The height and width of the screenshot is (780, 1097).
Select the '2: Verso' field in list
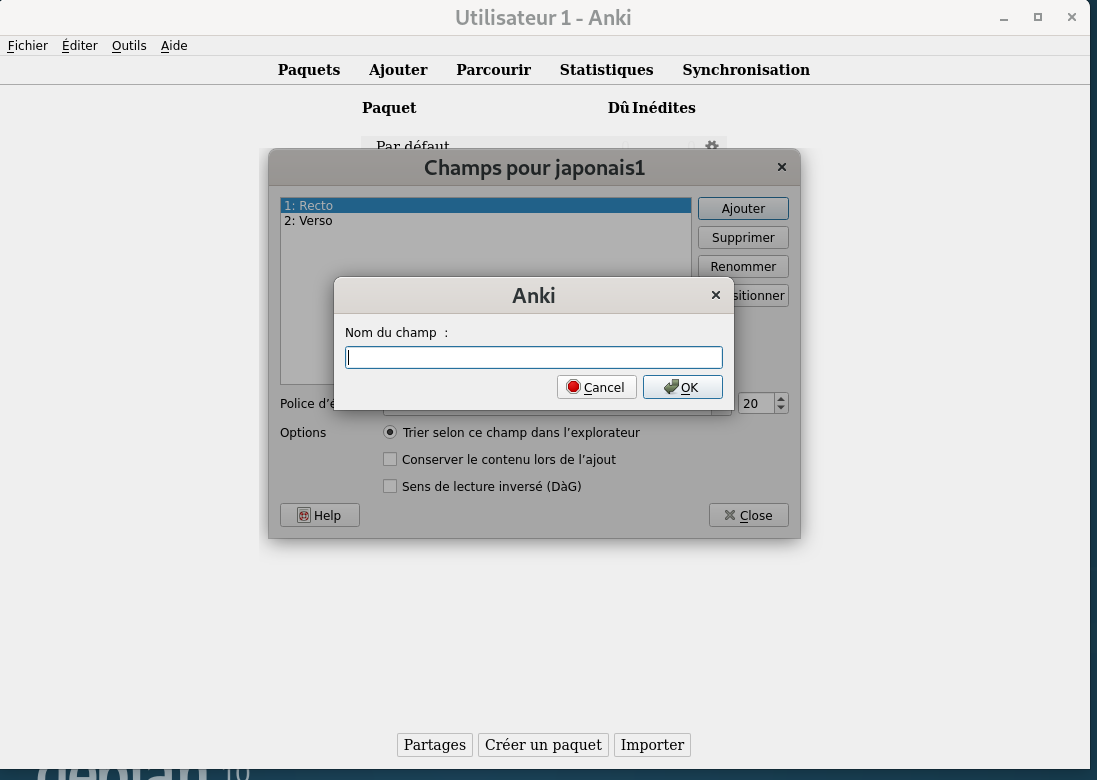(308, 221)
